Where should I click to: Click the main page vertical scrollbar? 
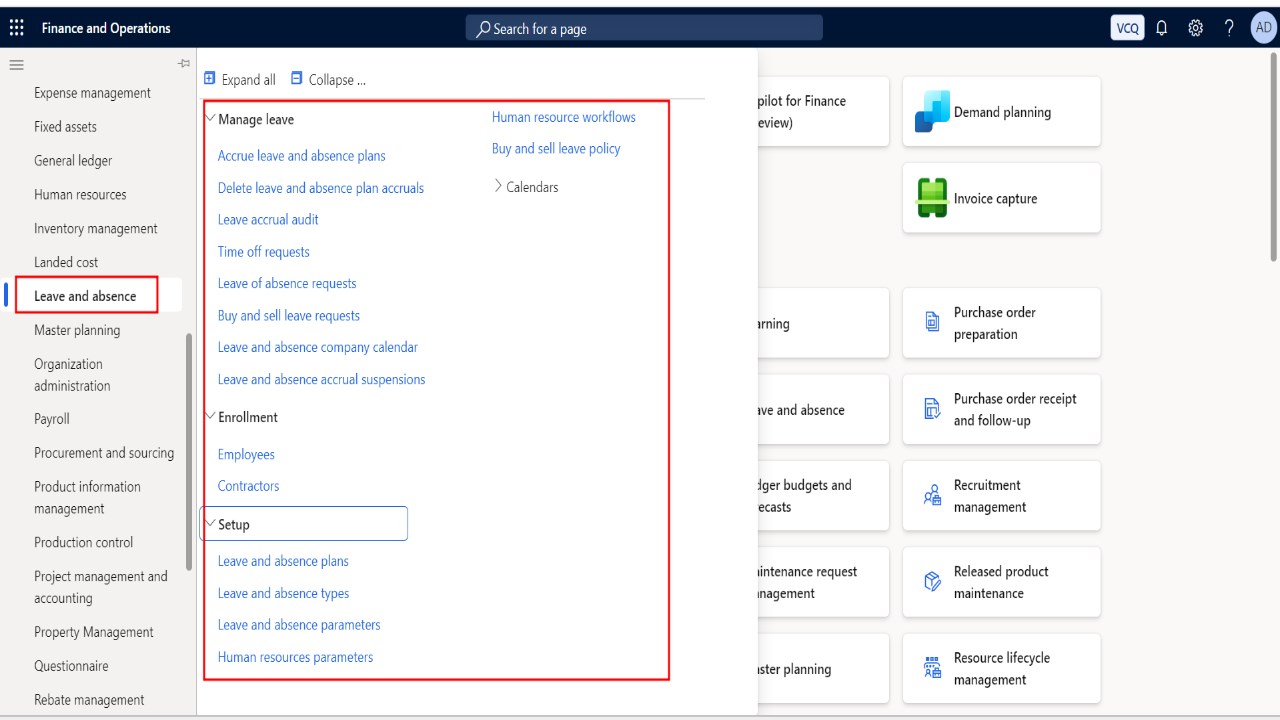pyautogui.click(x=1273, y=158)
